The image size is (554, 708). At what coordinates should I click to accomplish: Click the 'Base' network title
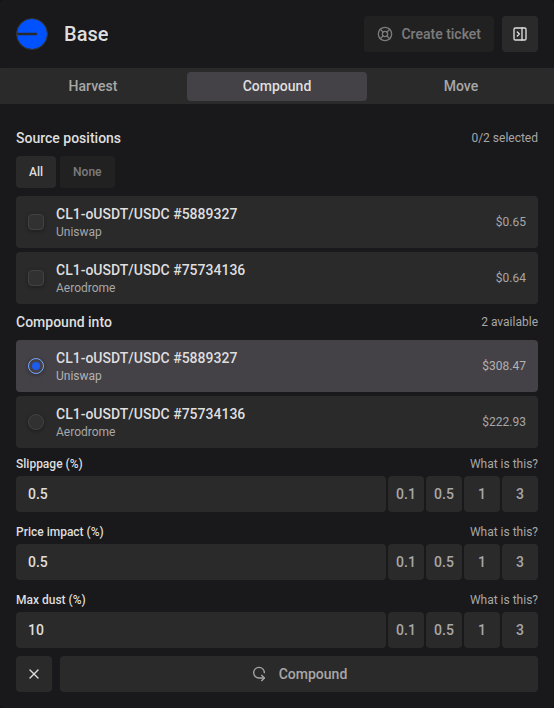point(86,34)
